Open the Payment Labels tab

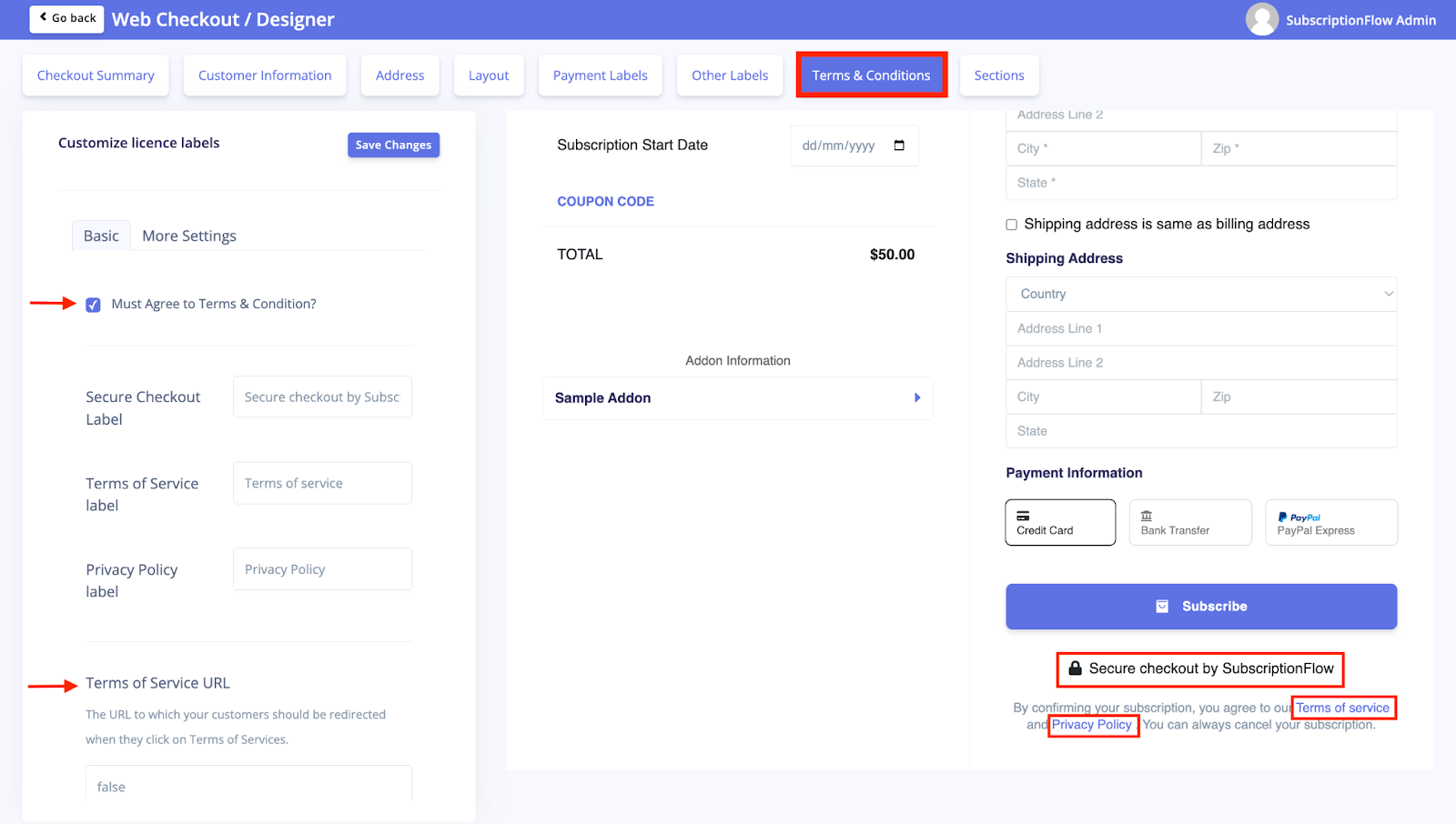tap(601, 75)
